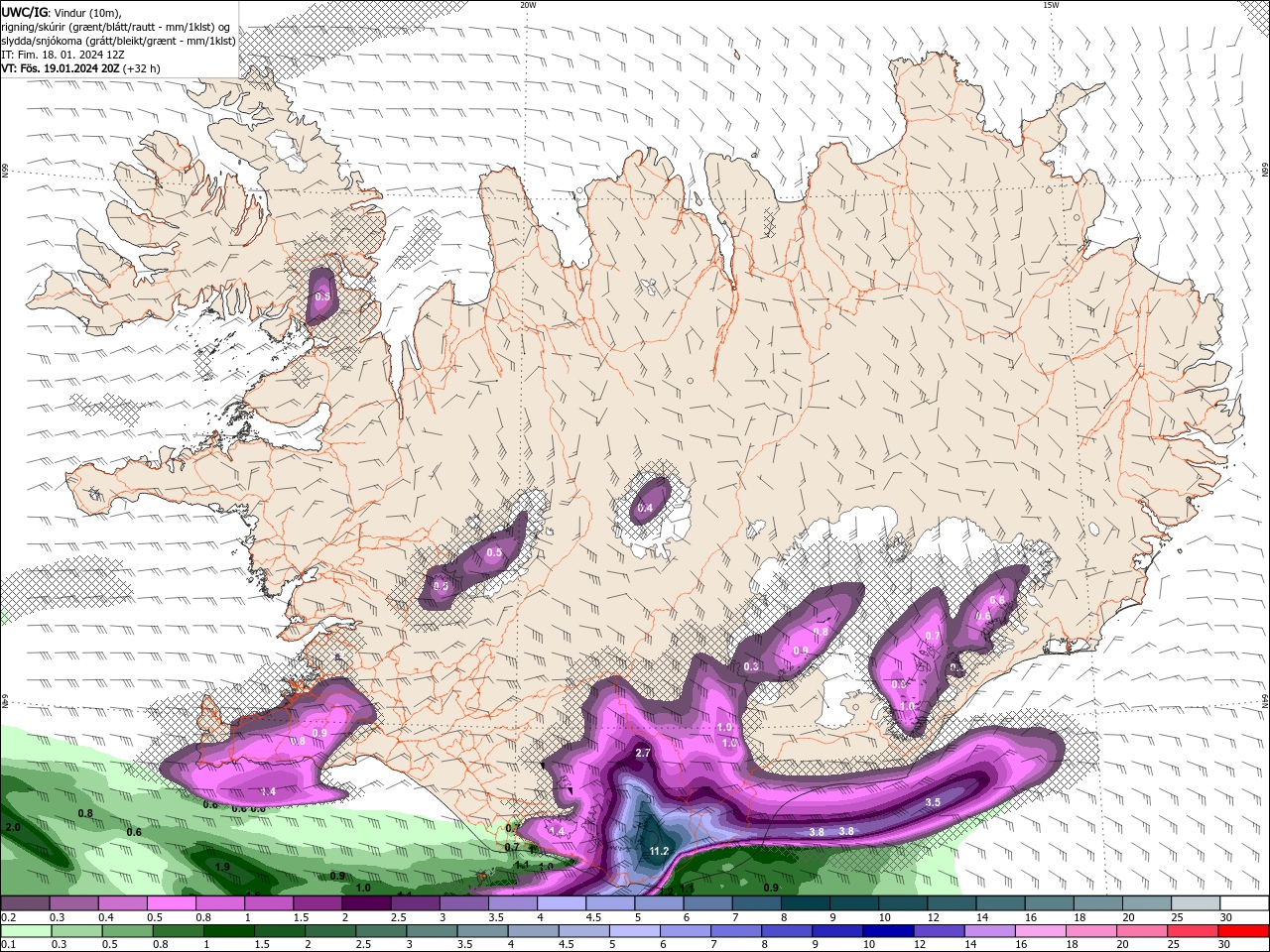Click the 15W longitude label
Screen dimensions: 1270x952
(1051, 5)
